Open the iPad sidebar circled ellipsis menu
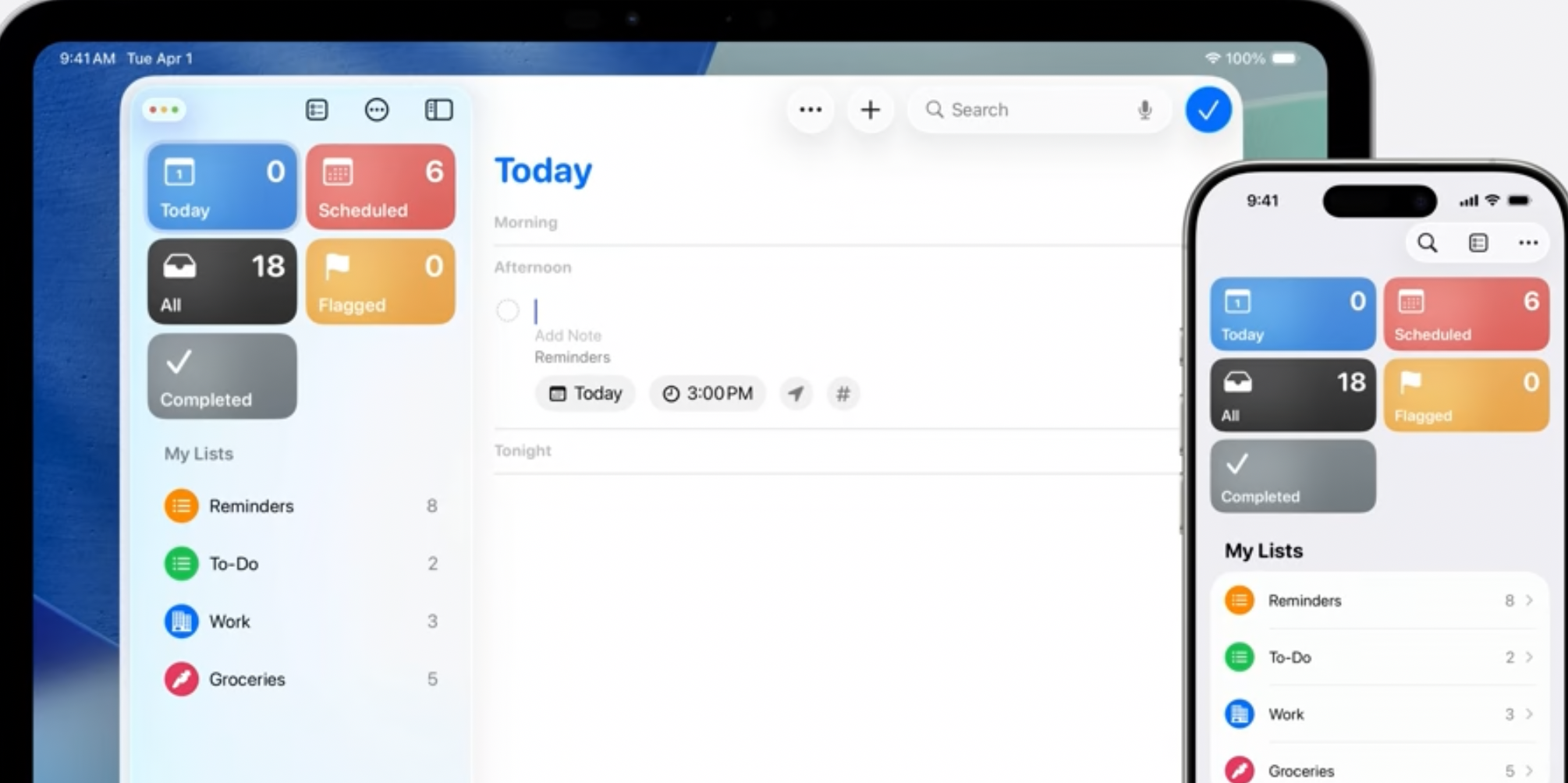1568x783 pixels. coord(377,110)
